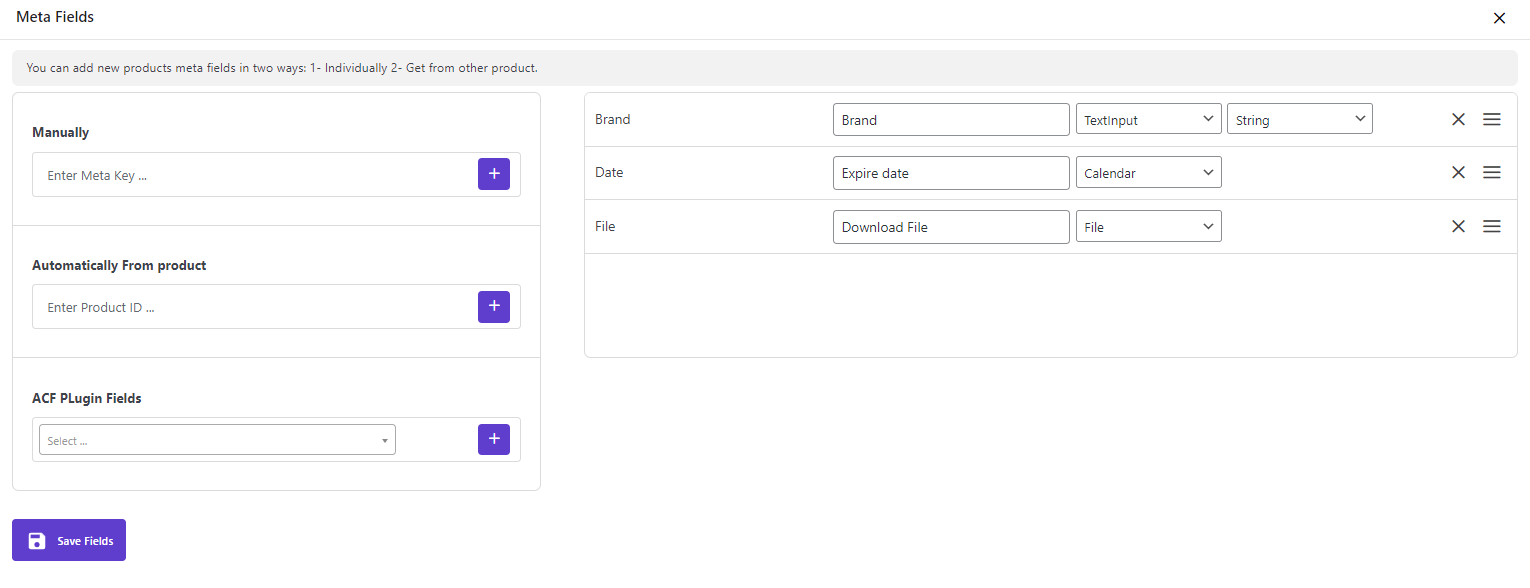Image resolution: width=1530 pixels, height=588 pixels.
Task: Focus the Enter Product ID input
Action: point(255,307)
